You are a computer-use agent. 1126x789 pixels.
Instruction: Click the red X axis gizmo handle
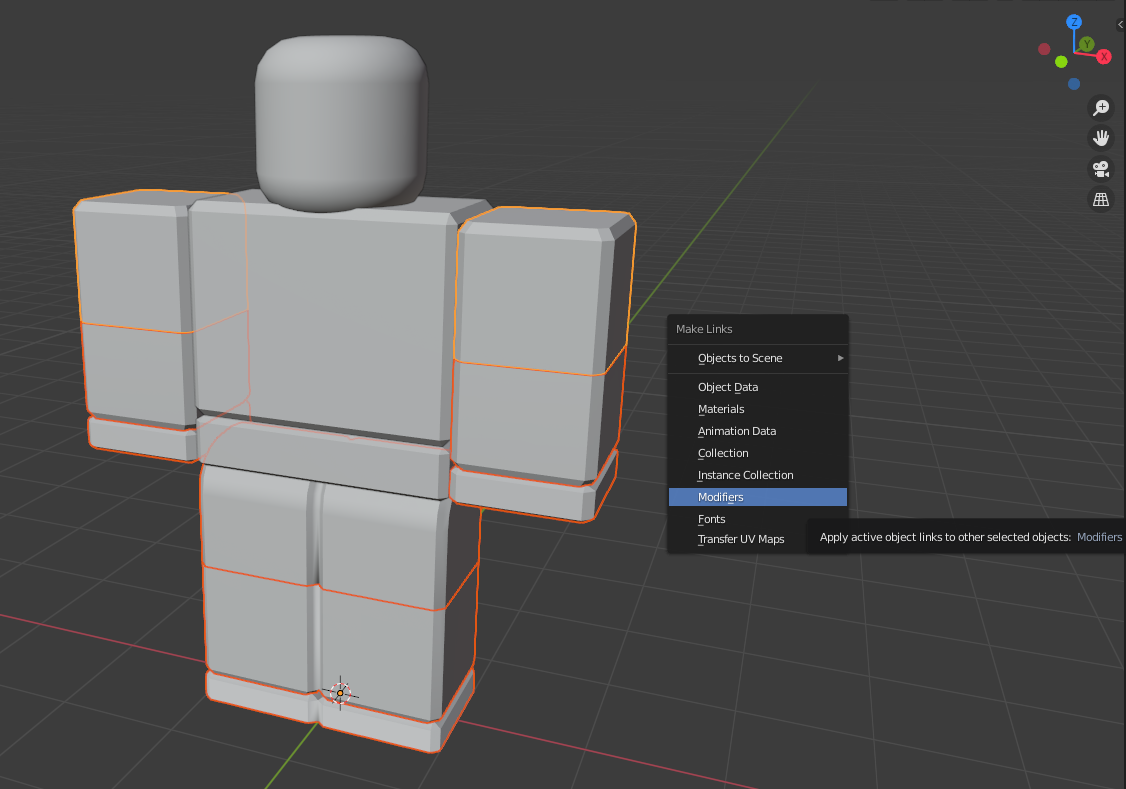(x=1104, y=57)
